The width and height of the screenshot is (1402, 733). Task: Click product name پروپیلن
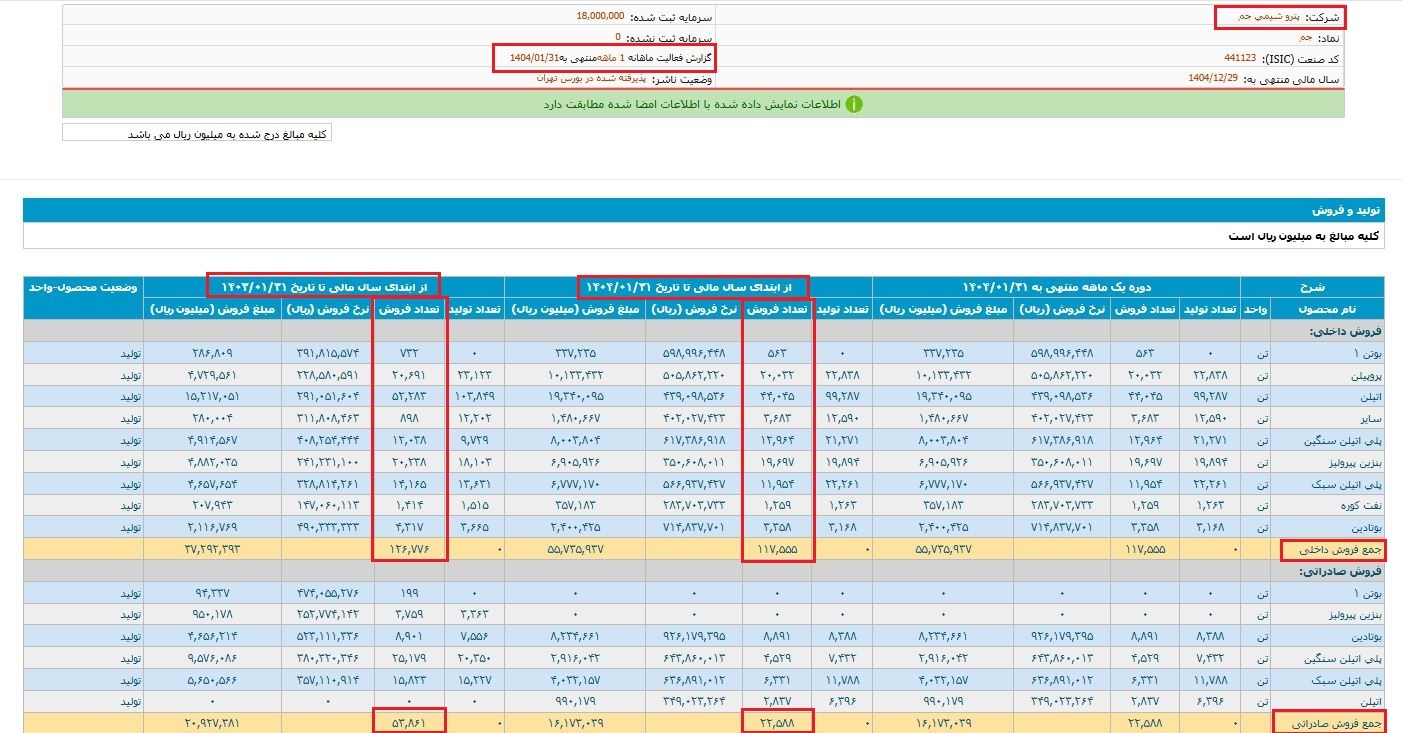[1363, 375]
